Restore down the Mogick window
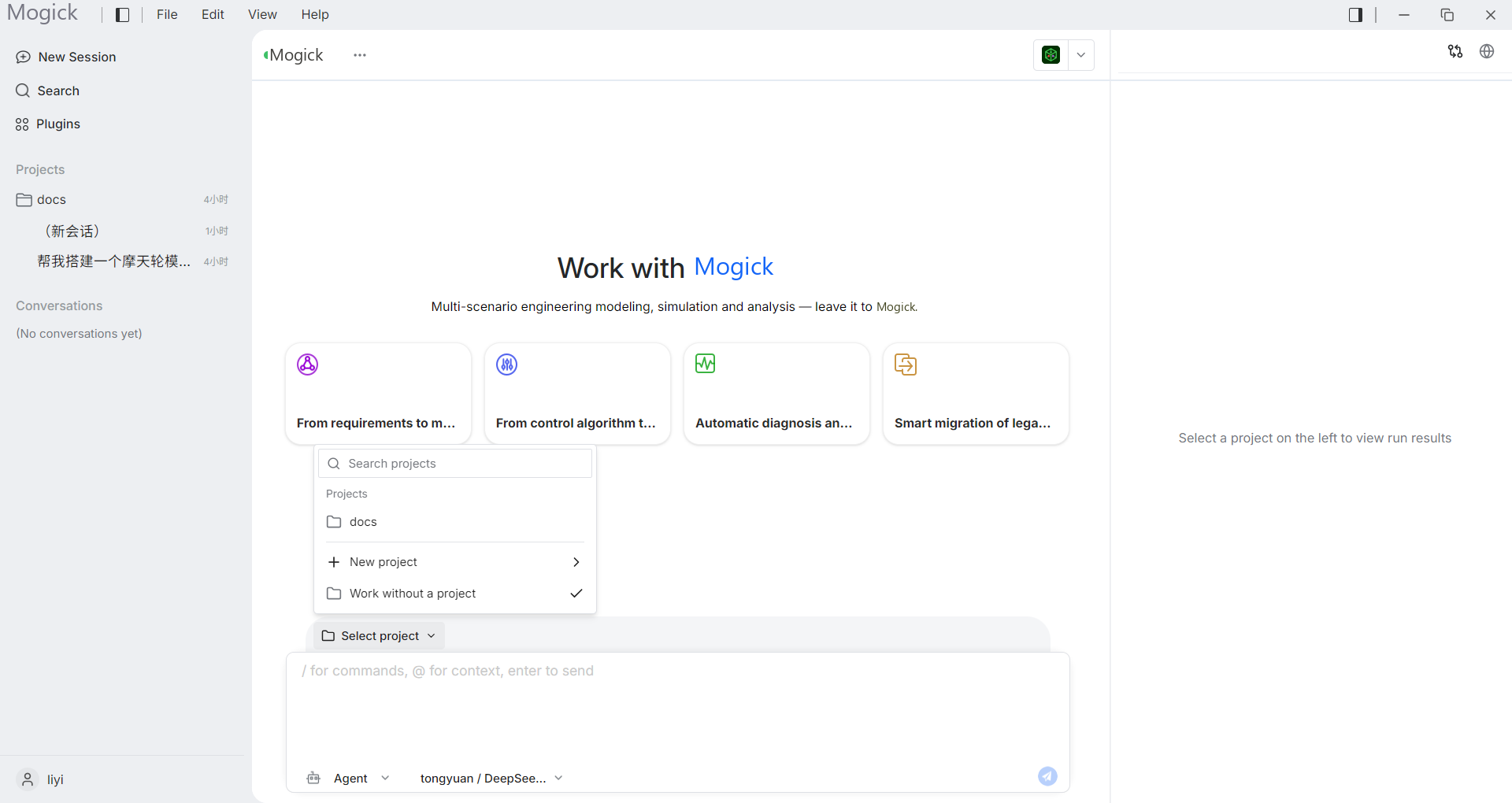Image resolution: width=1512 pixels, height=803 pixels. click(1447, 15)
